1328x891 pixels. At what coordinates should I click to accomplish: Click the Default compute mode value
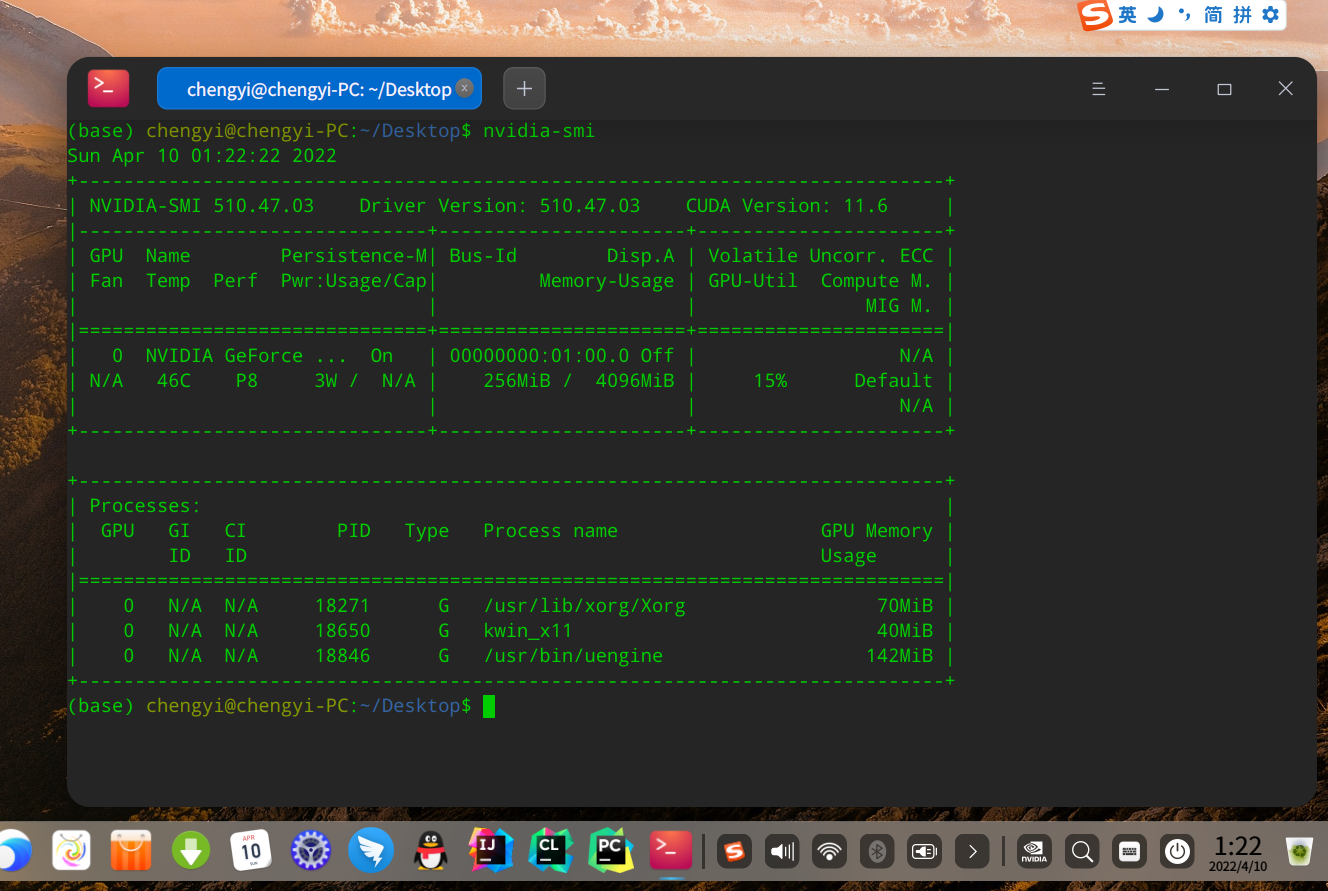click(x=893, y=381)
